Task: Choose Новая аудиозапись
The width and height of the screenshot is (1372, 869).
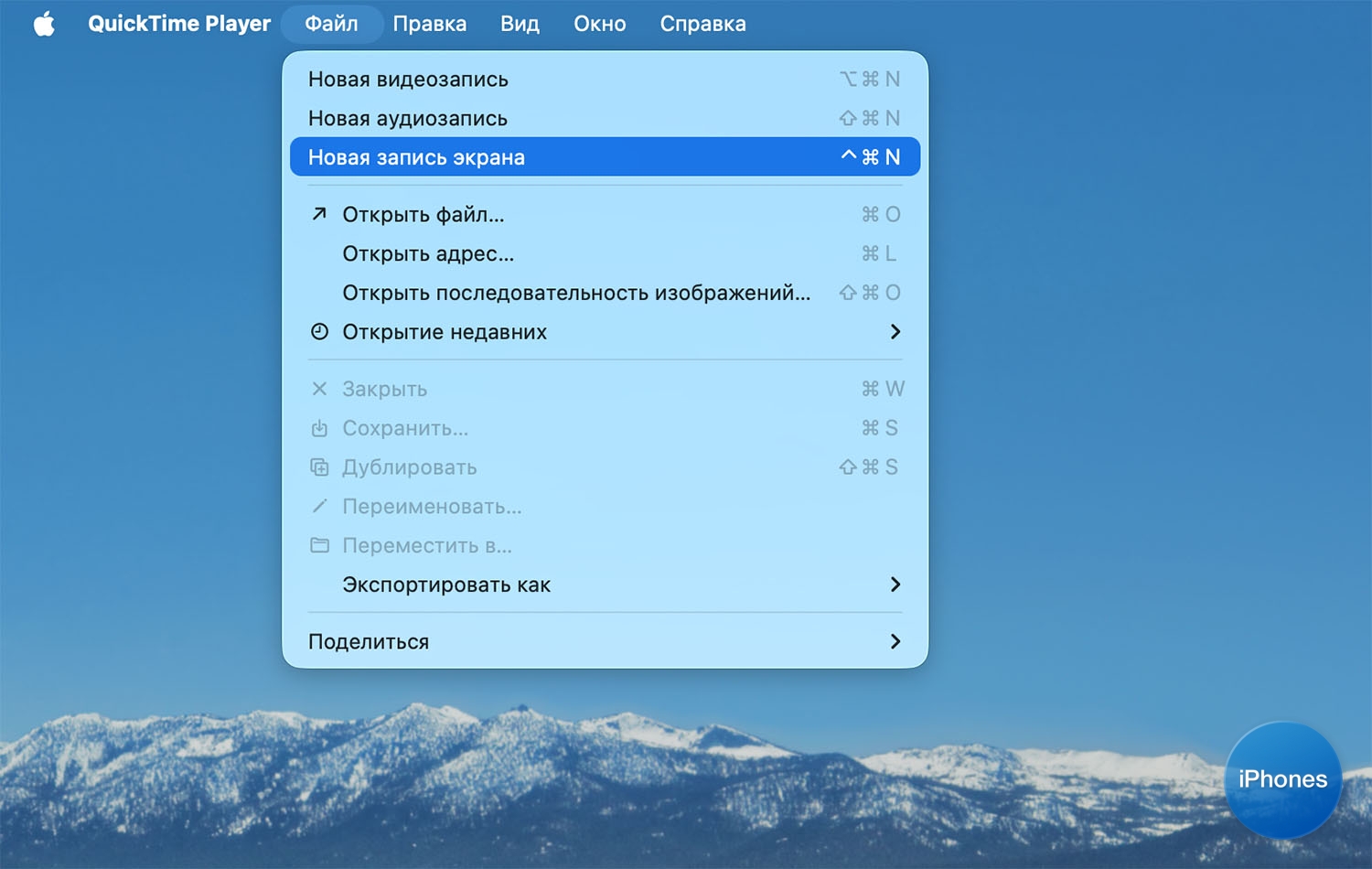Action: pos(605,118)
